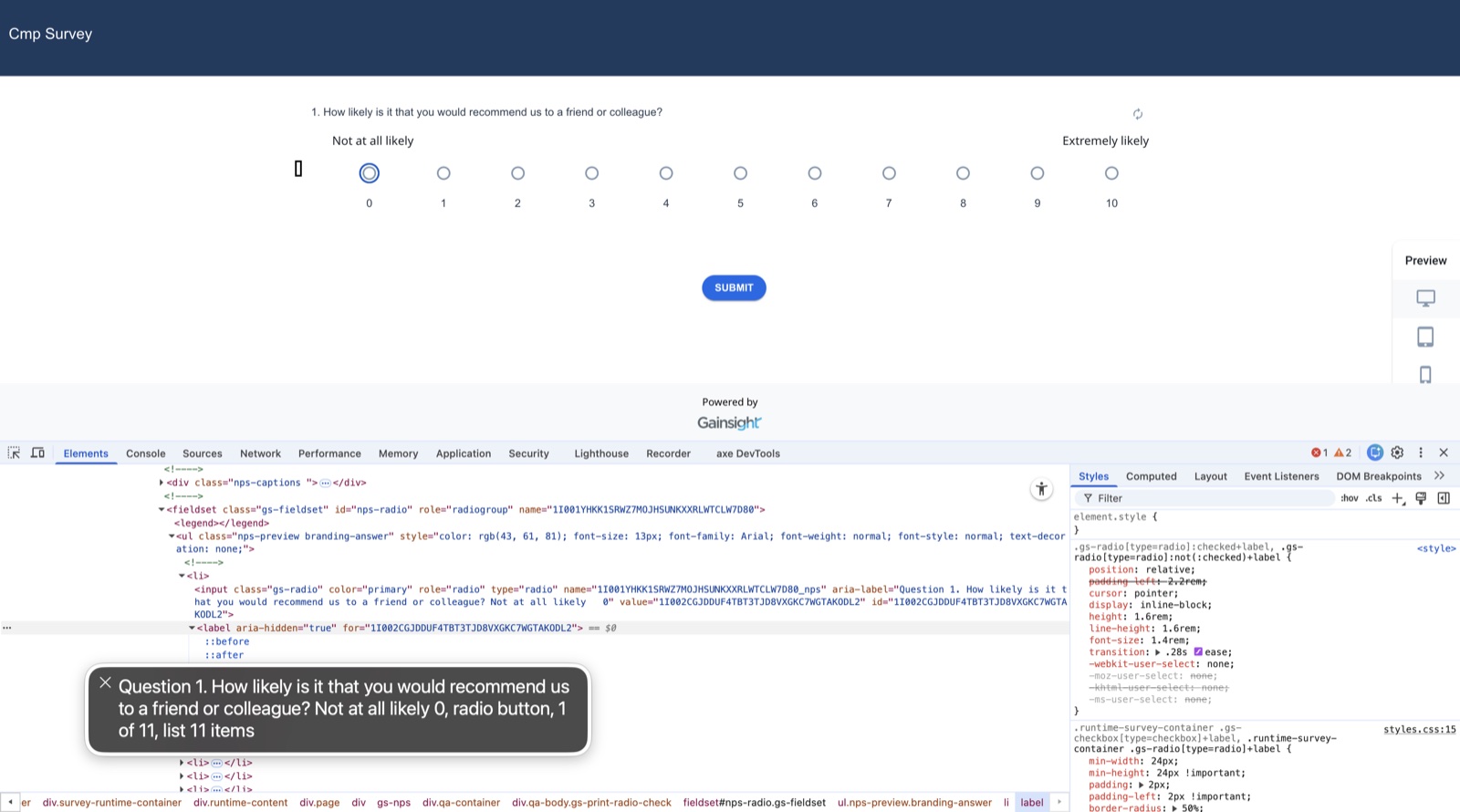Select rating 5 radio button

click(x=740, y=173)
